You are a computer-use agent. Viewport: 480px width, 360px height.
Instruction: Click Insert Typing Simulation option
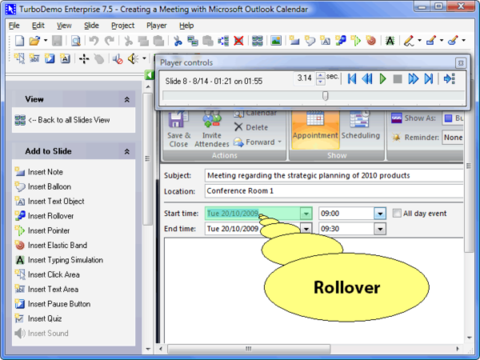tap(65, 260)
